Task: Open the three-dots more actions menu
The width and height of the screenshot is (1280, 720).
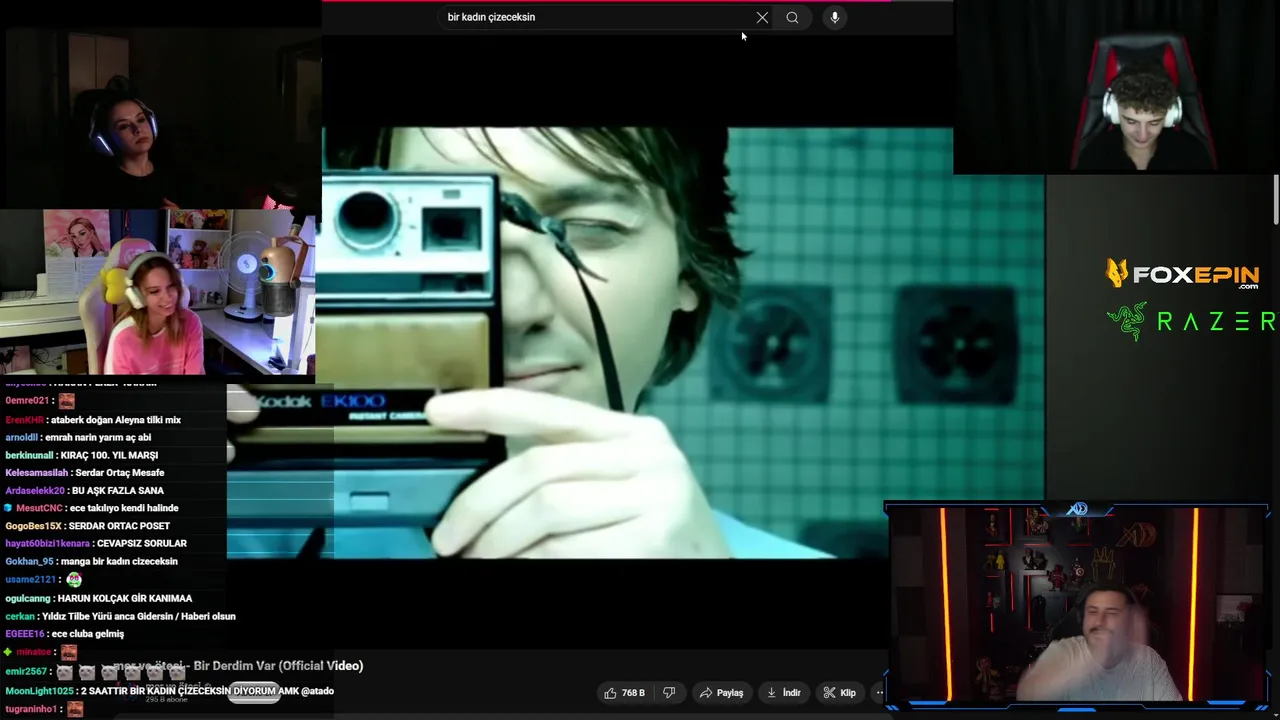Action: [x=879, y=692]
